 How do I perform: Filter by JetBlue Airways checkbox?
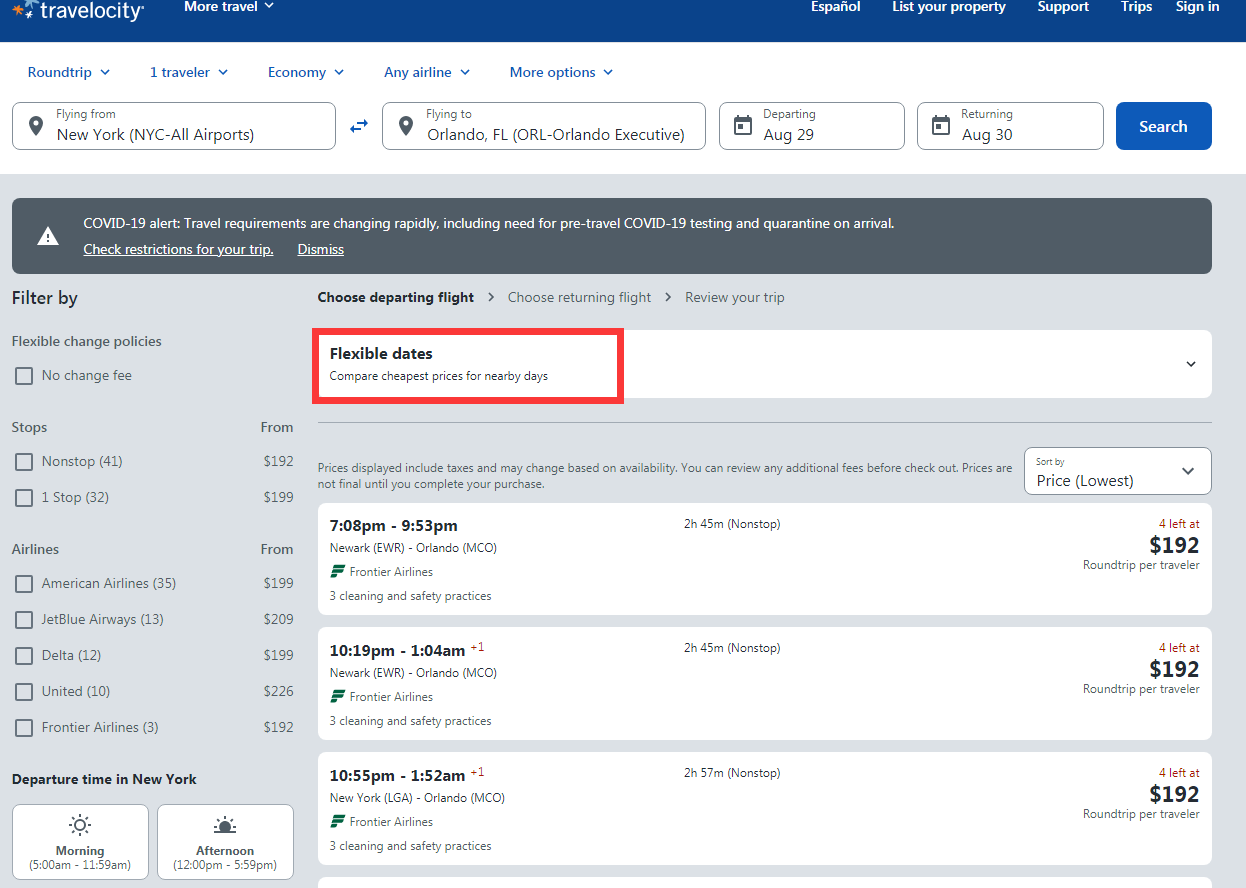[24, 620]
